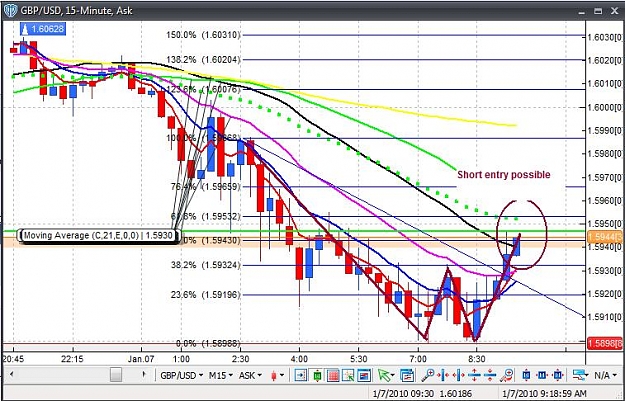Click the orange 1.5944 price tag
This screenshot has width=625, height=401.
pos(605,237)
